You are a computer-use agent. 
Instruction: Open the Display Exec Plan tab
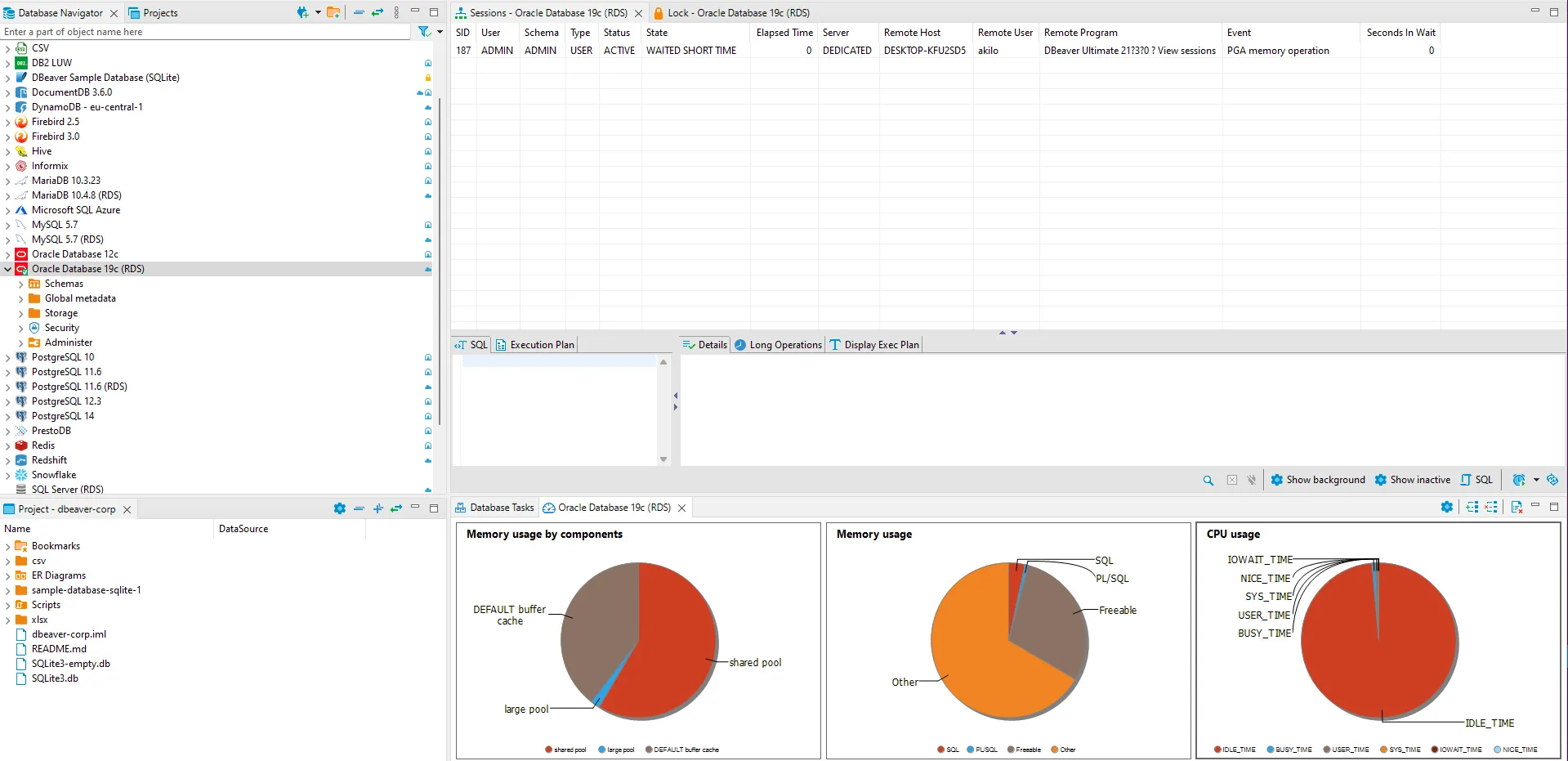(x=874, y=345)
